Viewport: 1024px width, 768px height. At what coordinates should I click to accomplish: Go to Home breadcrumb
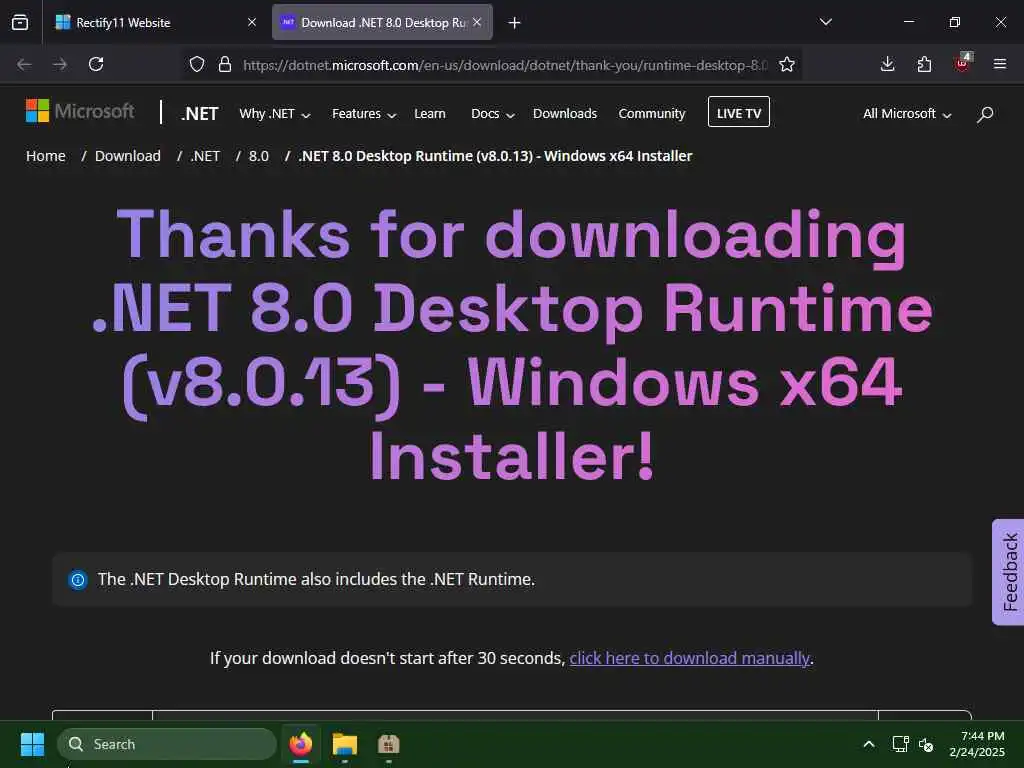(46, 156)
